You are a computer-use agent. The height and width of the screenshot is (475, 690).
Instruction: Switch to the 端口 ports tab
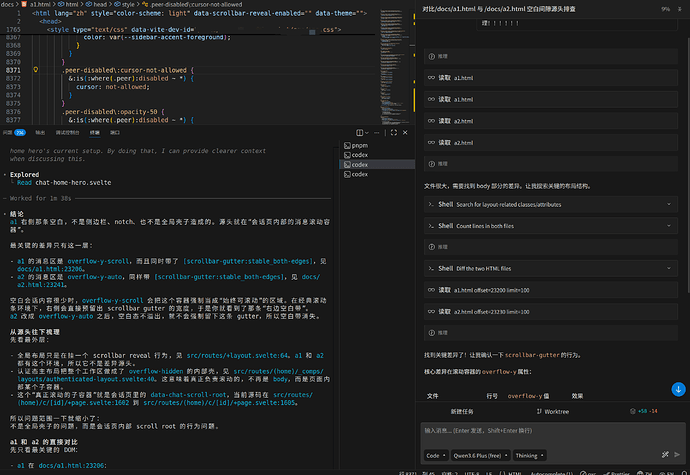click(115, 133)
